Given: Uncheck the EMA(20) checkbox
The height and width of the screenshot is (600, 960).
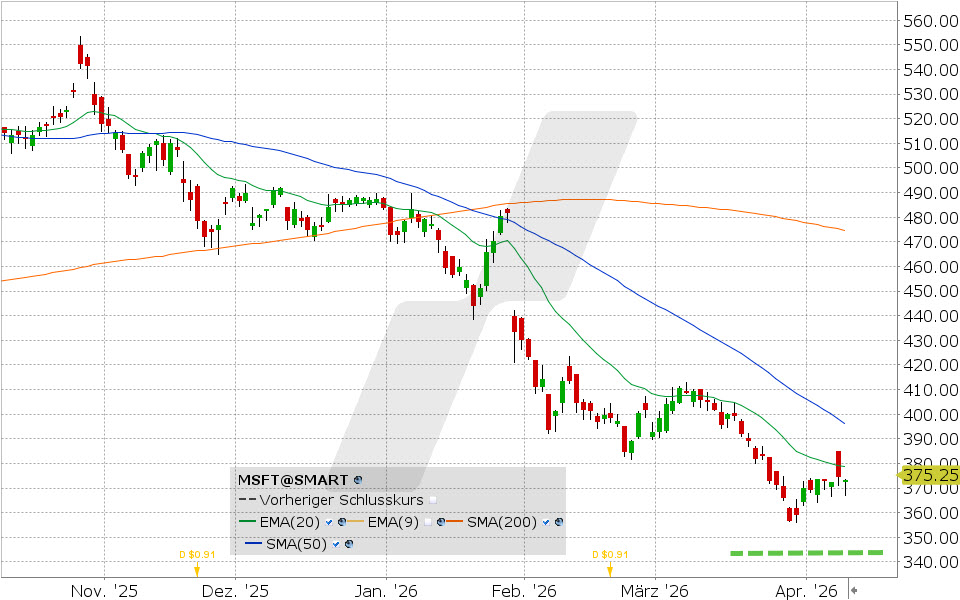Looking at the screenshot, I should coord(328,522).
